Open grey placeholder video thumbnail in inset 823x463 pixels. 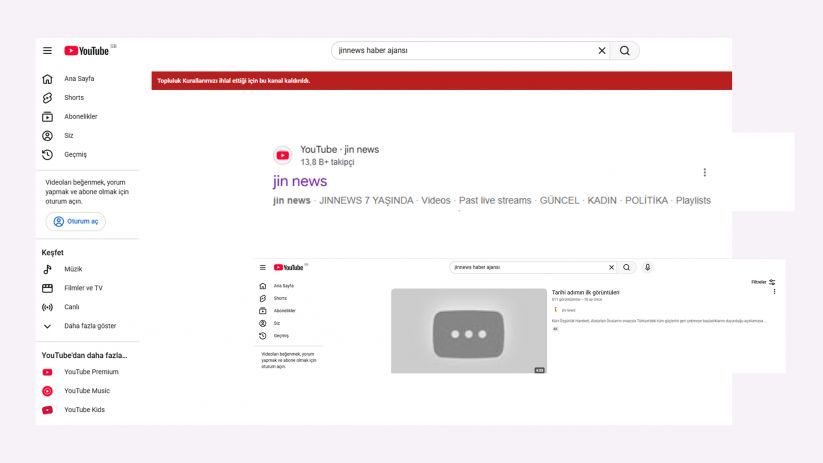pos(469,331)
